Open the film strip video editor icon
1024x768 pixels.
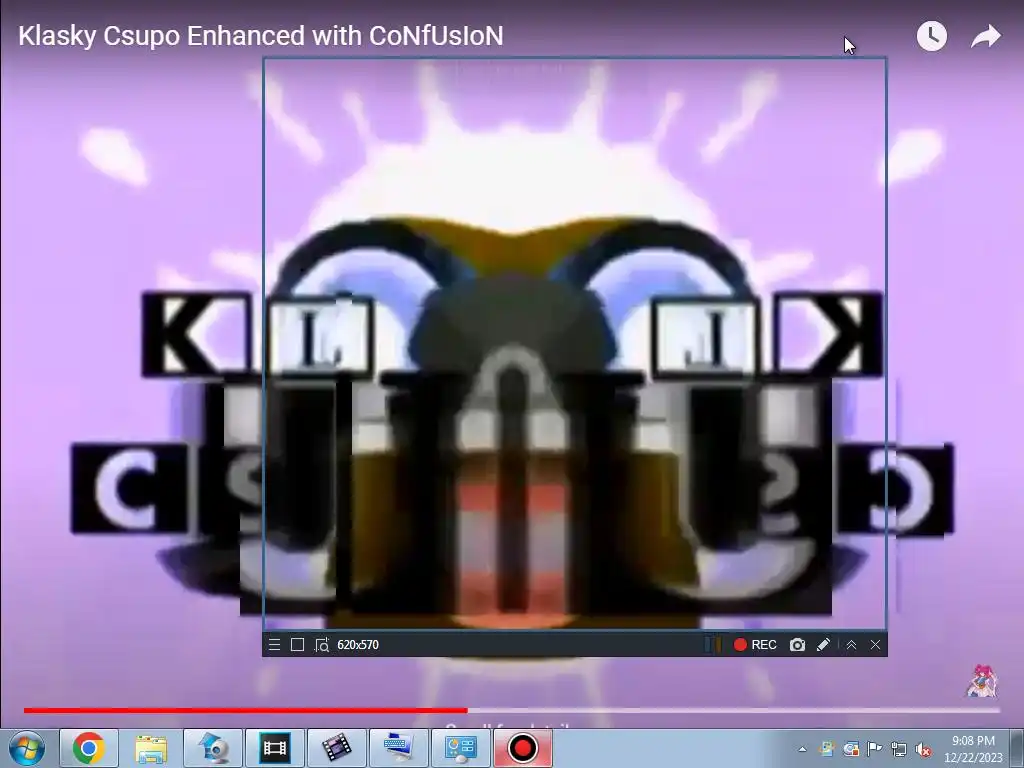[274, 748]
